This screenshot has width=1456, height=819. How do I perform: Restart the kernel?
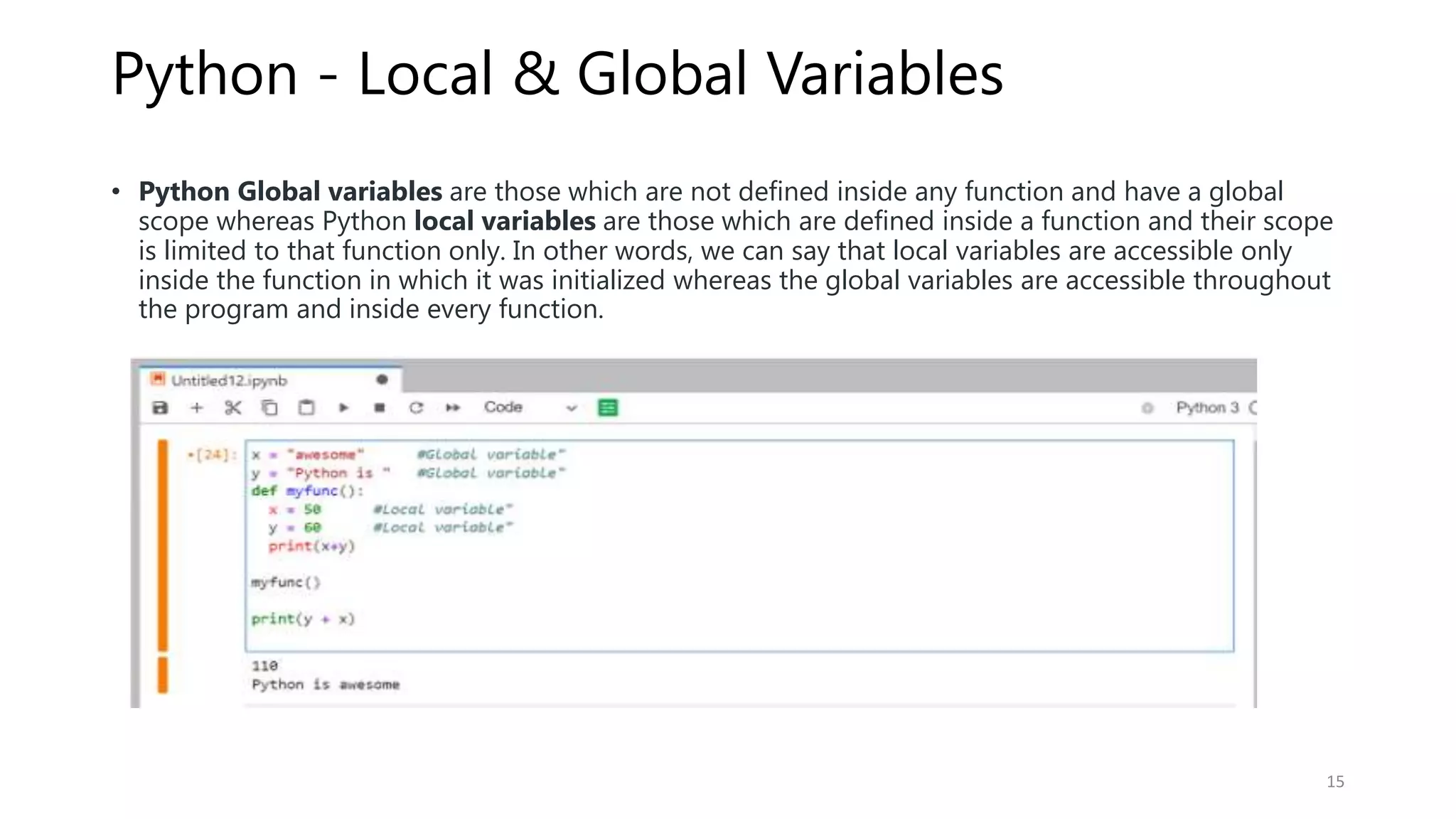[x=416, y=407]
